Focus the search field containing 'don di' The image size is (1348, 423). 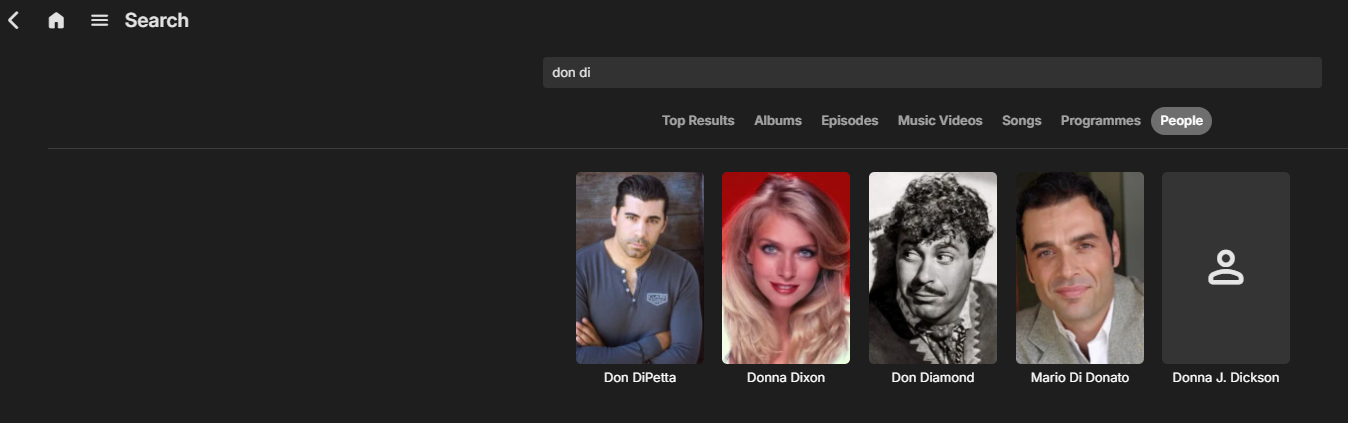click(932, 72)
